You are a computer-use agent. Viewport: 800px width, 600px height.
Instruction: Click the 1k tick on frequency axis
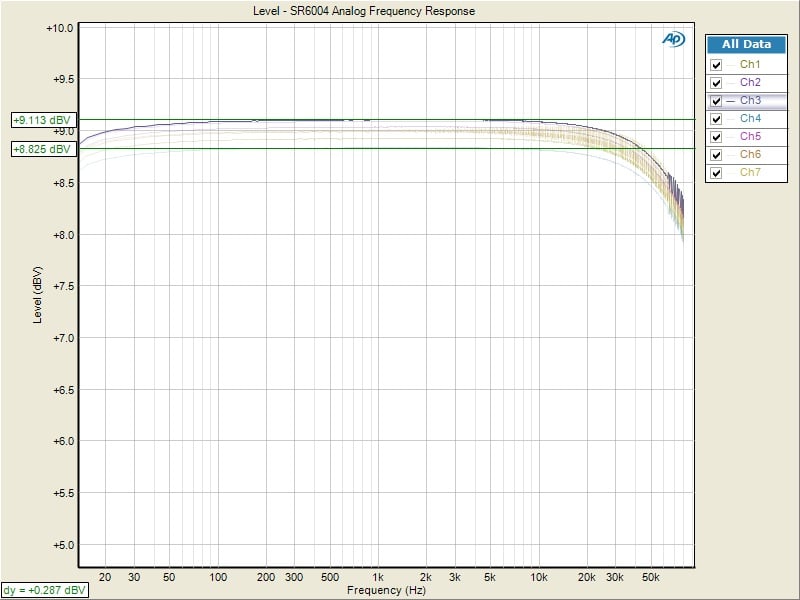pyautogui.click(x=378, y=578)
